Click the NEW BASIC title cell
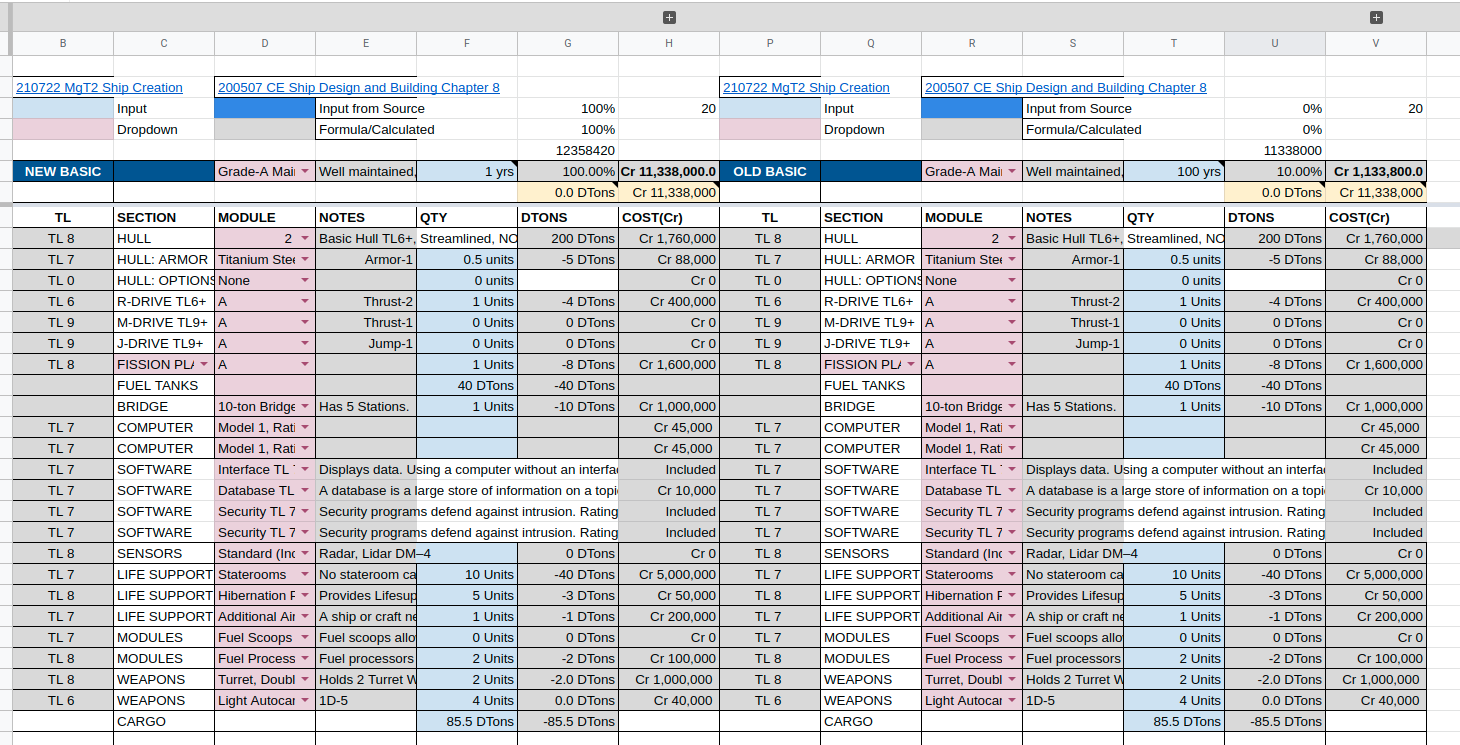Image resolution: width=1460 pixels, height=745 pixels. [x=63, y=172]
